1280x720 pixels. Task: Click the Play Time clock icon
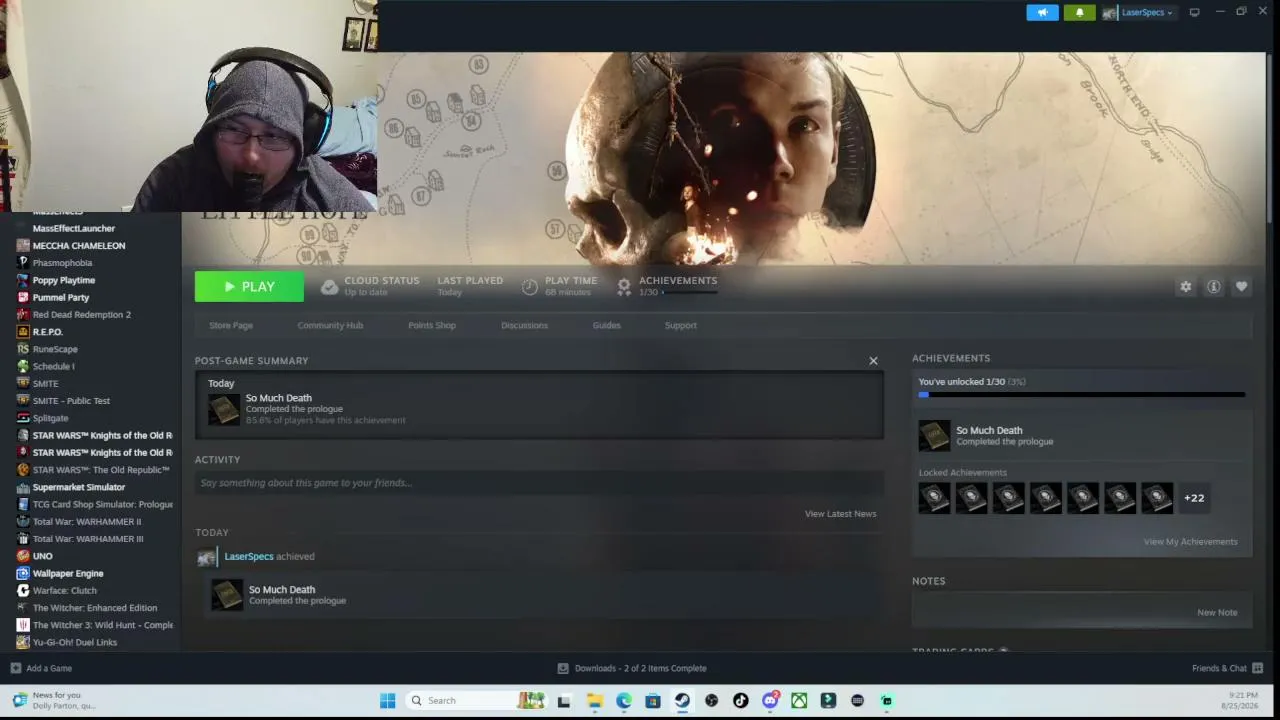click(530, 287)
